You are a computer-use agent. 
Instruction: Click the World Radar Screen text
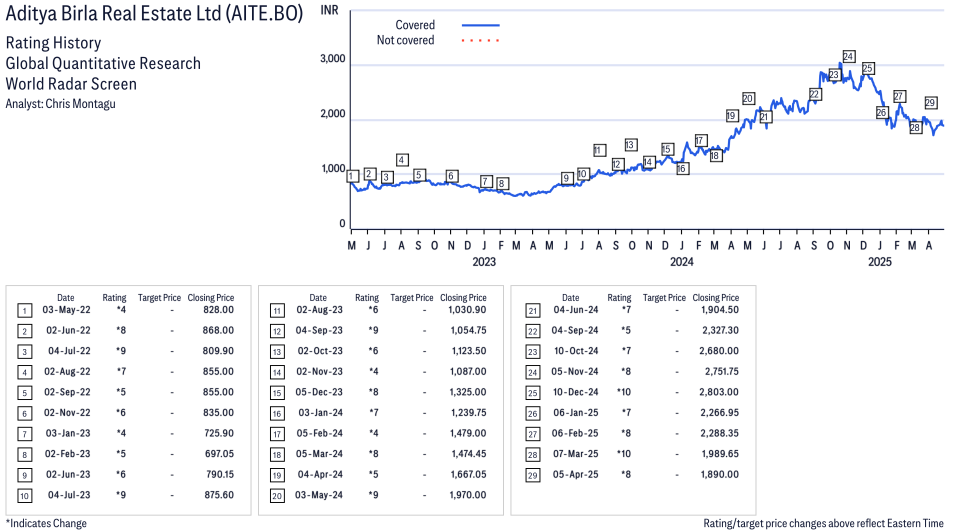tap(71, 84)
